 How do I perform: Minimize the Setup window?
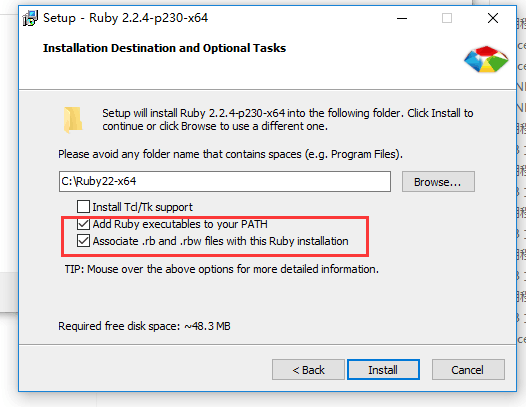click(x=402, y=18)
